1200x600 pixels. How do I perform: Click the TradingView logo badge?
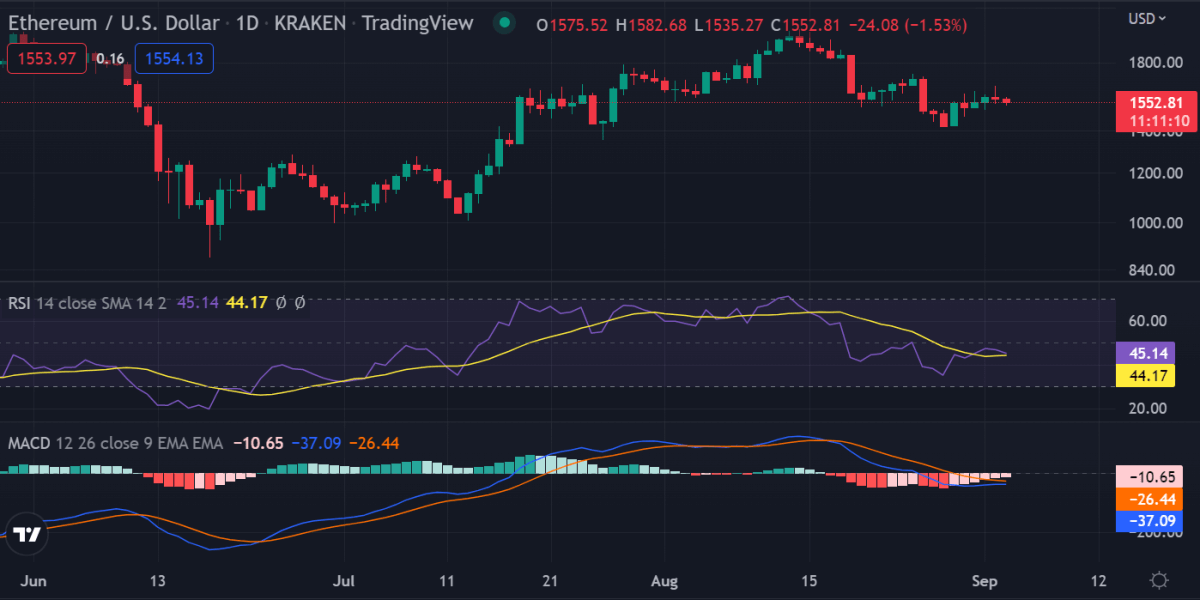tap(28, 535)
